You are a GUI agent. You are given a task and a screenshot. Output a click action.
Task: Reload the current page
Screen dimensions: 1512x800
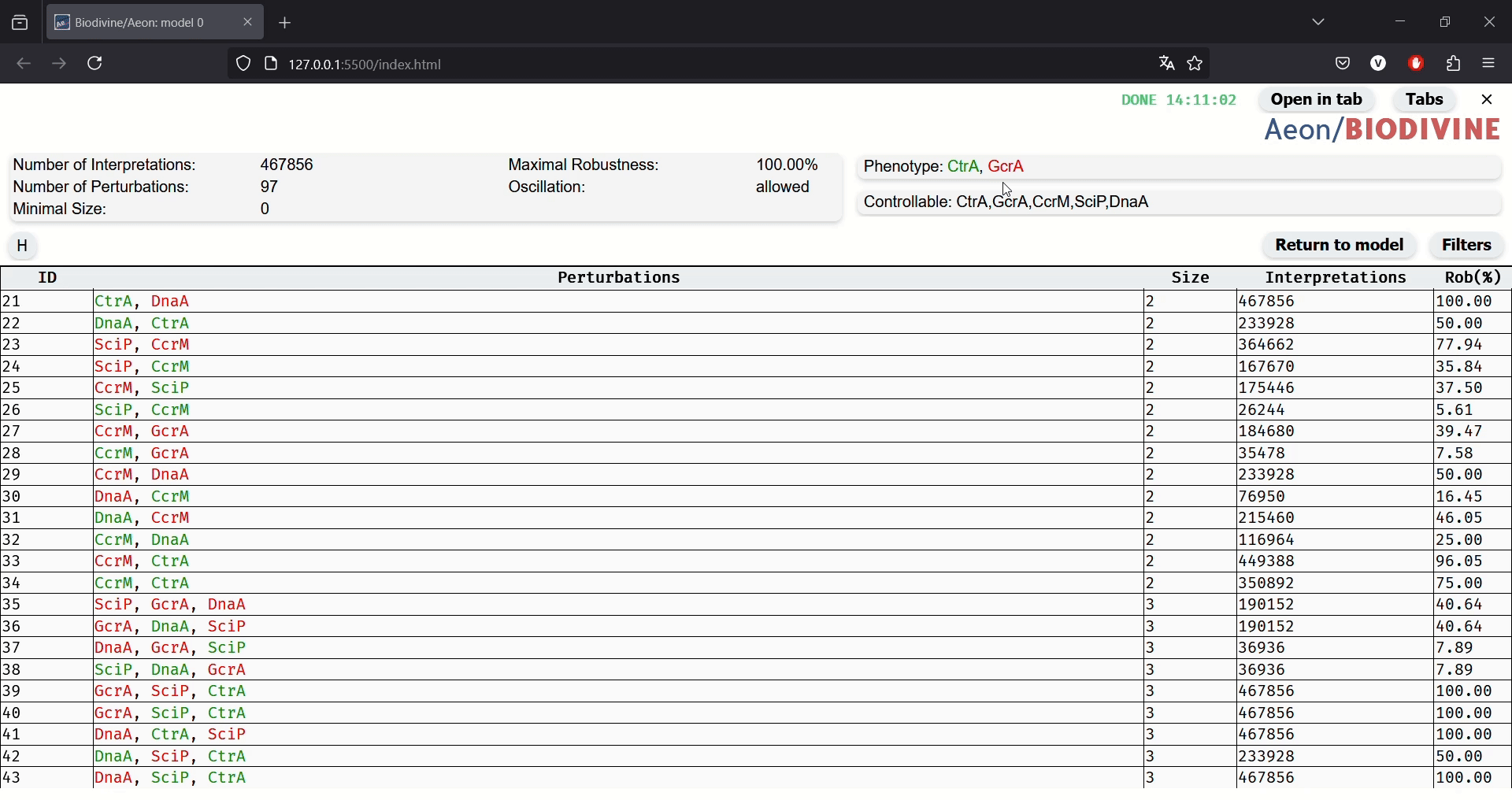96,64
